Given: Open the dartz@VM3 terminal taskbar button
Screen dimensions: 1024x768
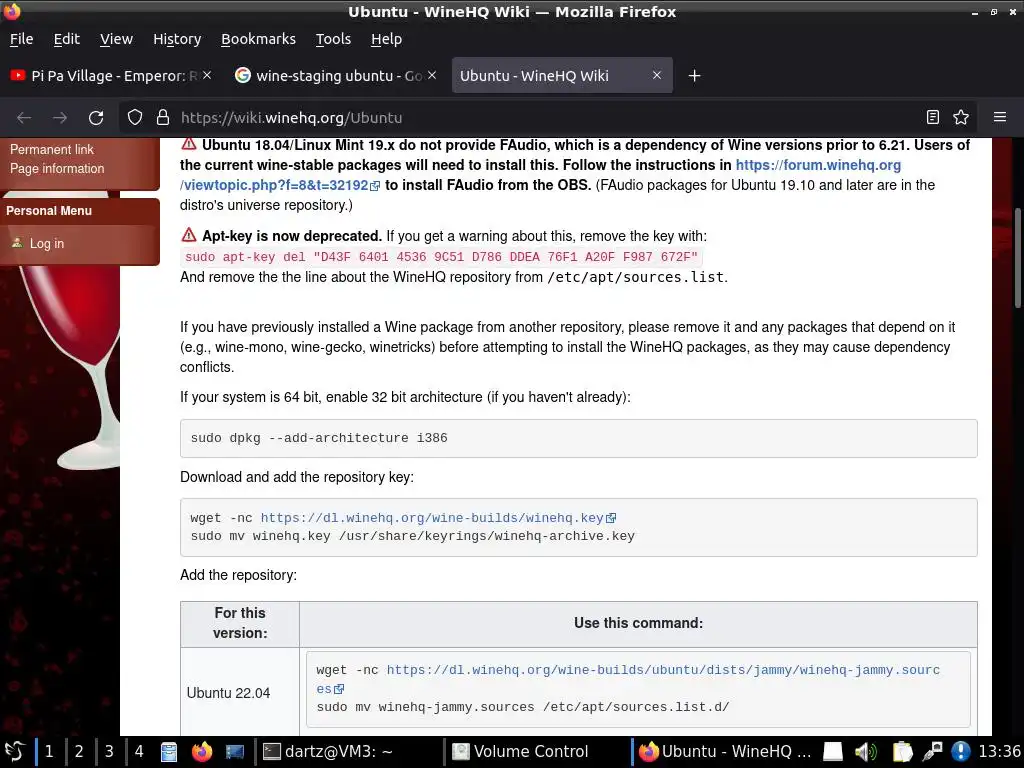Looking at the screenshot, I should [350, 752].
